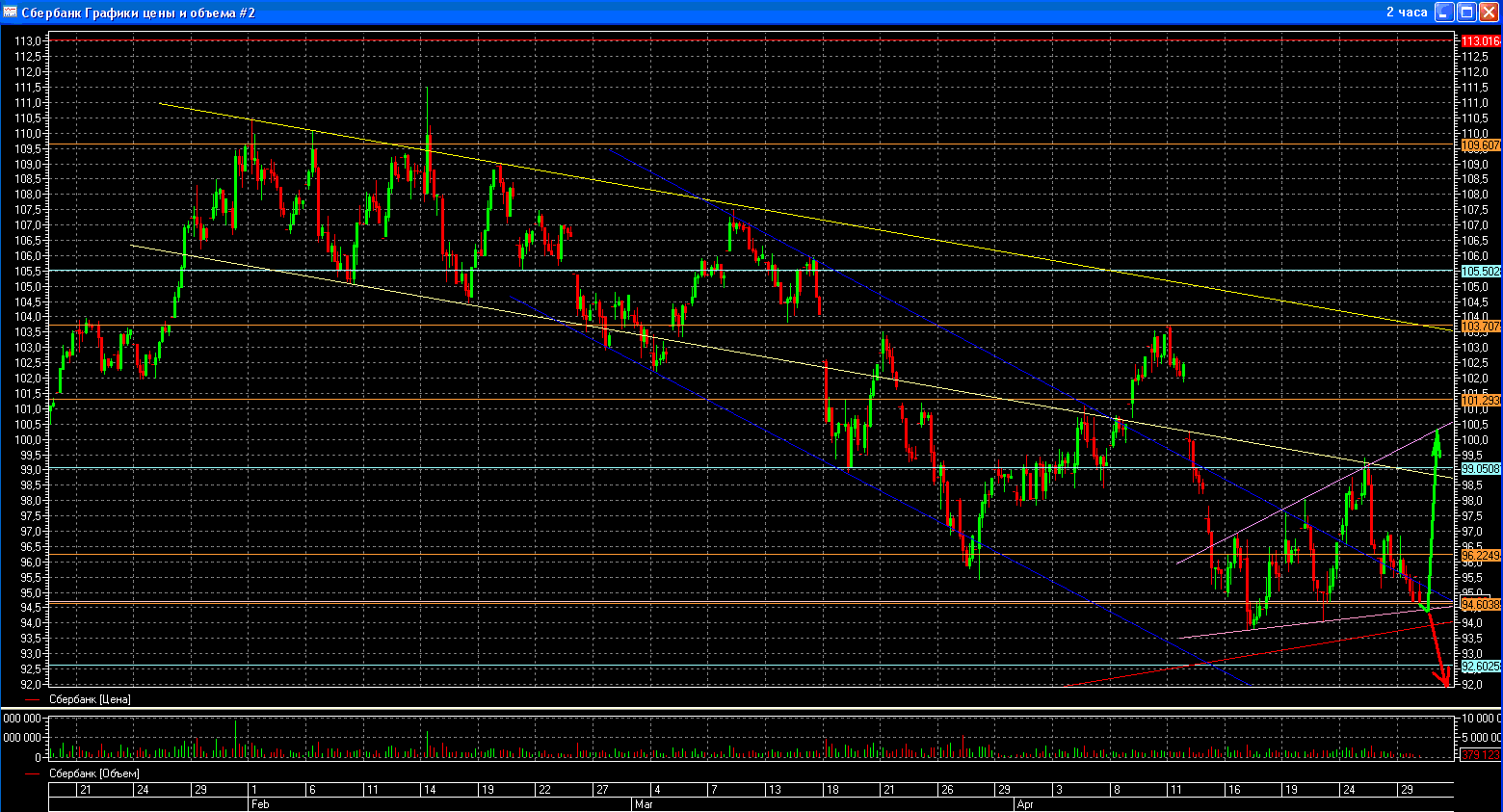1503x812 pixels.
Task: Select the Сбербанк [Объем] legend label
Action: tap(93, 774)
